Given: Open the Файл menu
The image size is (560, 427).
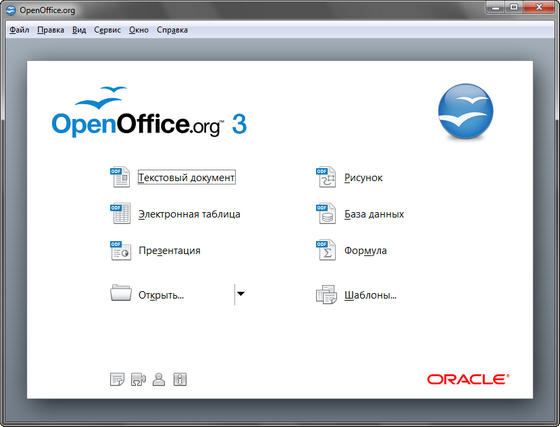Looking at the screenshot, I should coord(19,30).
